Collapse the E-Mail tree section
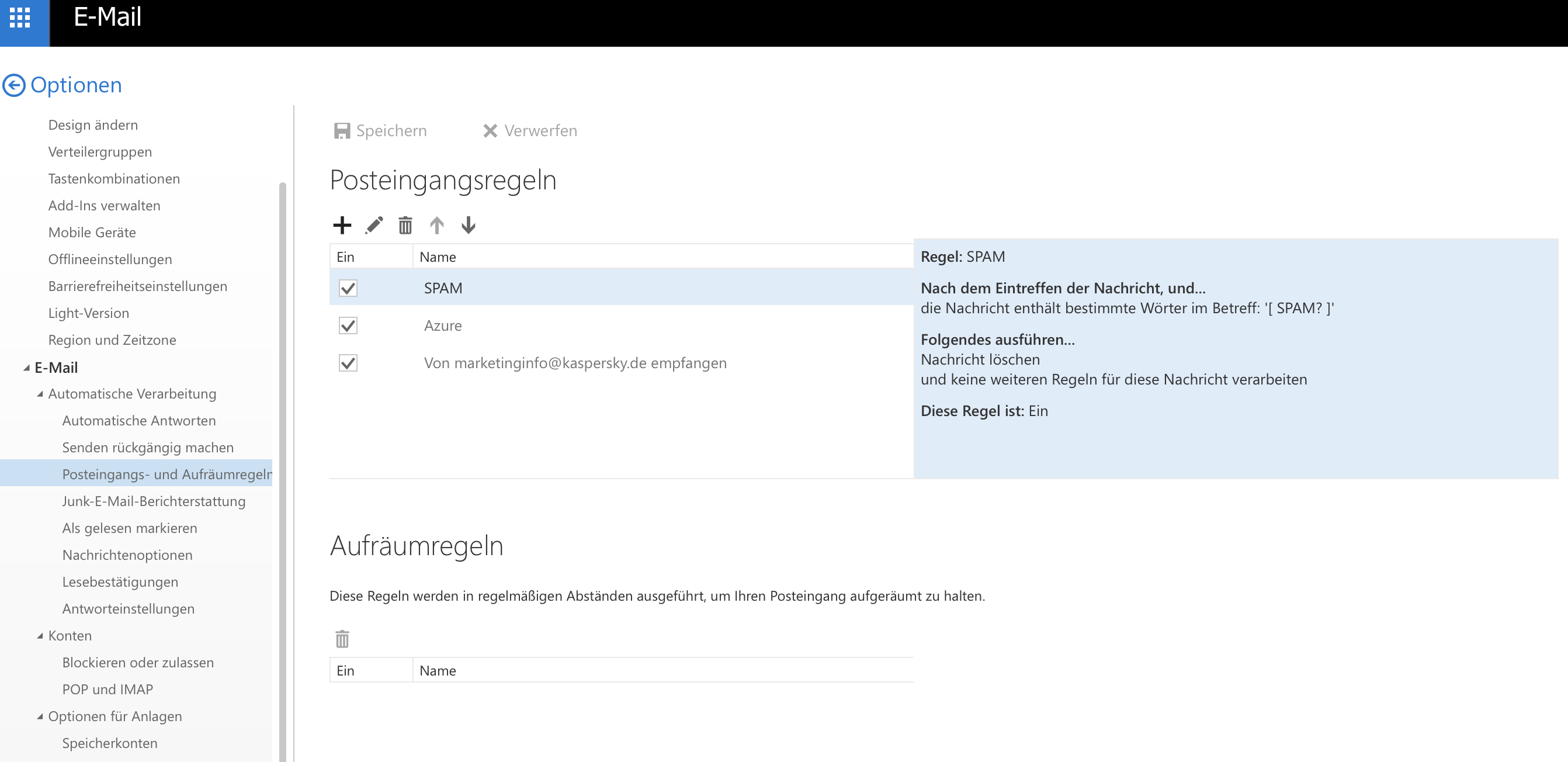The height and width of the screenshot is (762, 1568). click(x=26, y=368)
